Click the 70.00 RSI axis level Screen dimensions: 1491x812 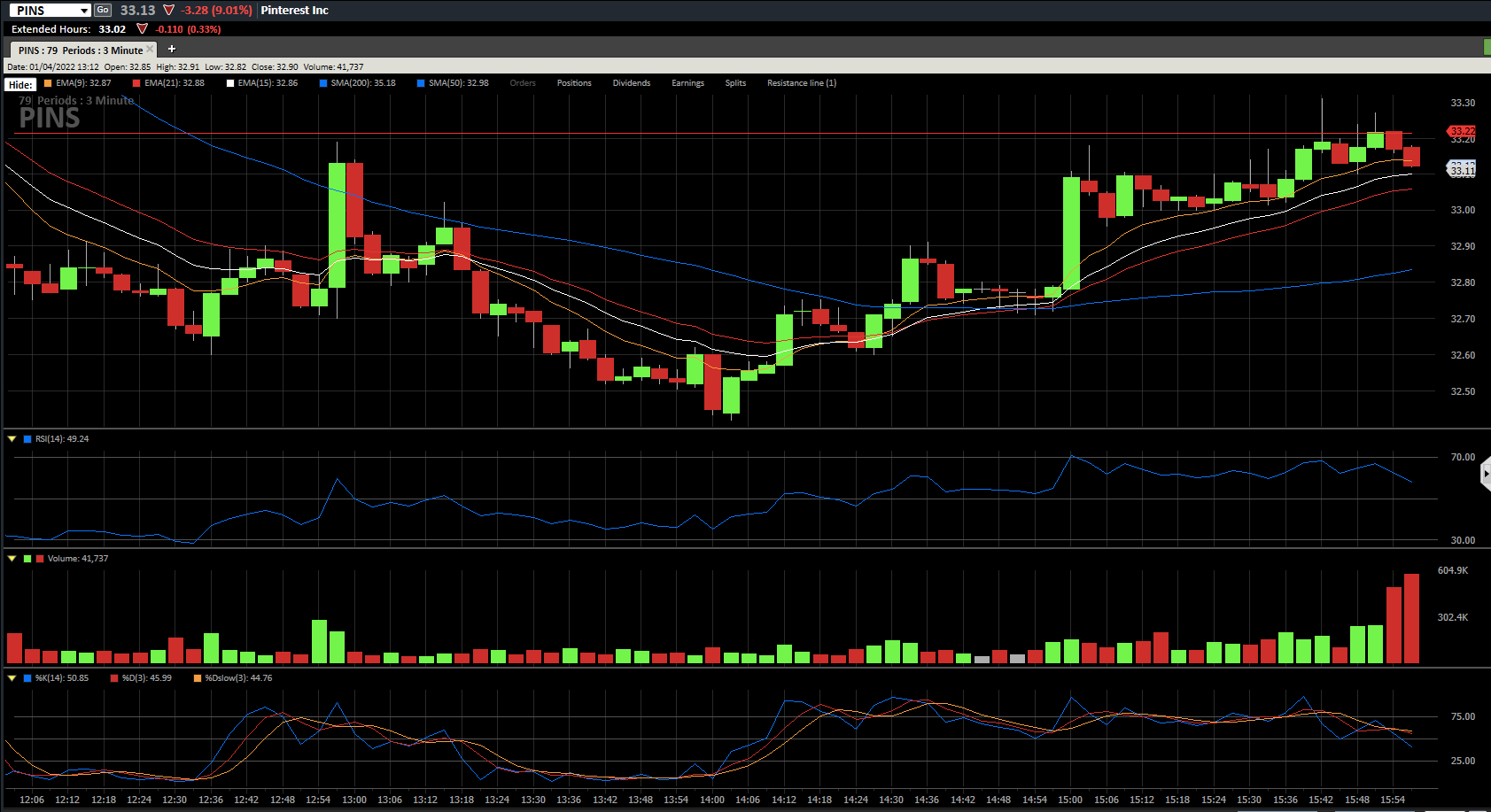click(1463, 457)
